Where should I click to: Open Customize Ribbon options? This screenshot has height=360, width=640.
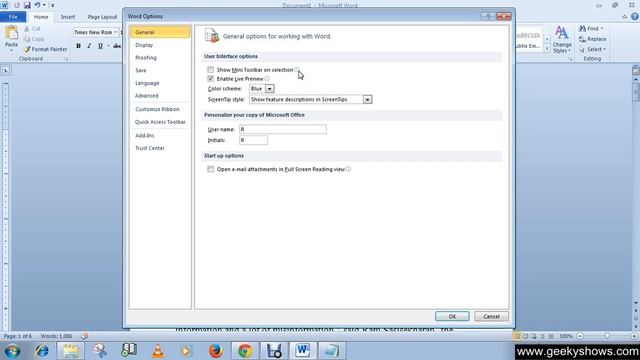click(160, 109)
